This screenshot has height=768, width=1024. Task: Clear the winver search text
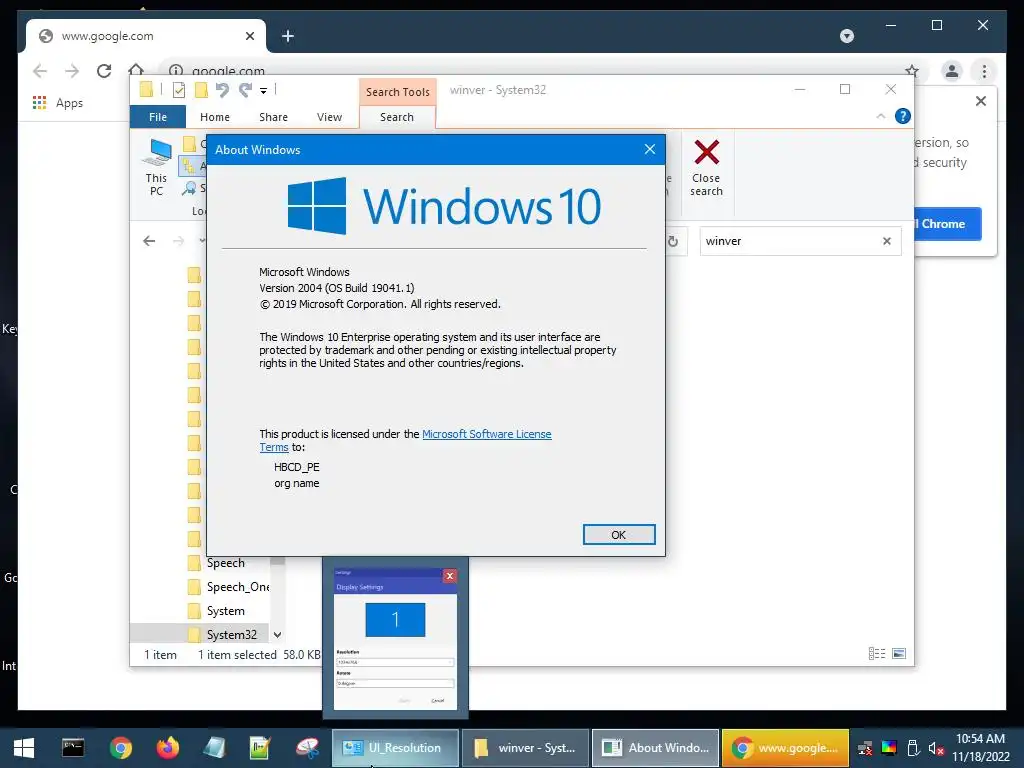pyautogui.click(x=887, y=241)
